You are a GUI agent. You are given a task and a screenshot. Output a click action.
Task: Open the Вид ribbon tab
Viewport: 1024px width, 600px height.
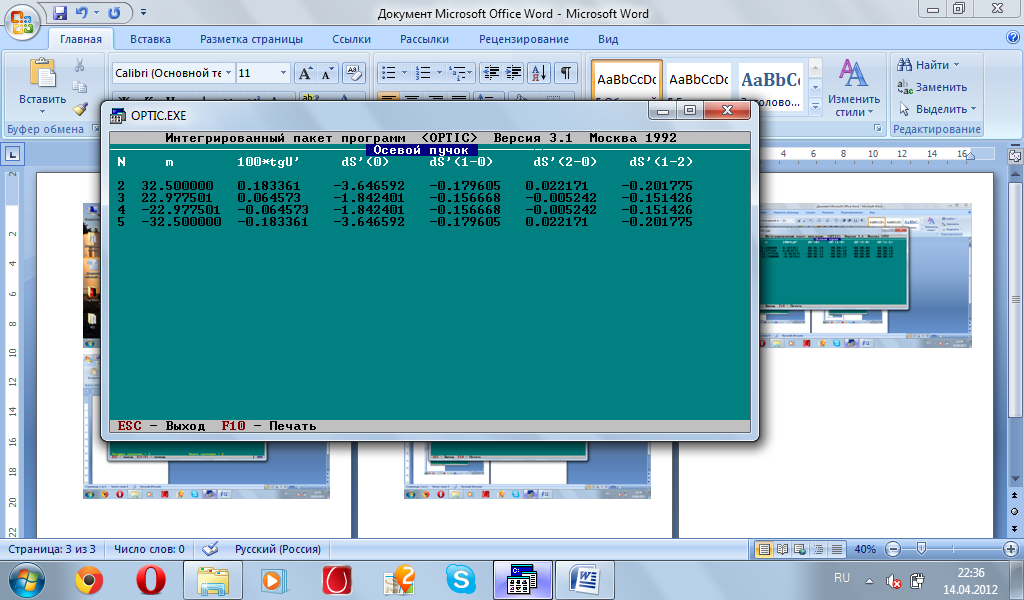pyautogui.click(x=608, y=39)
